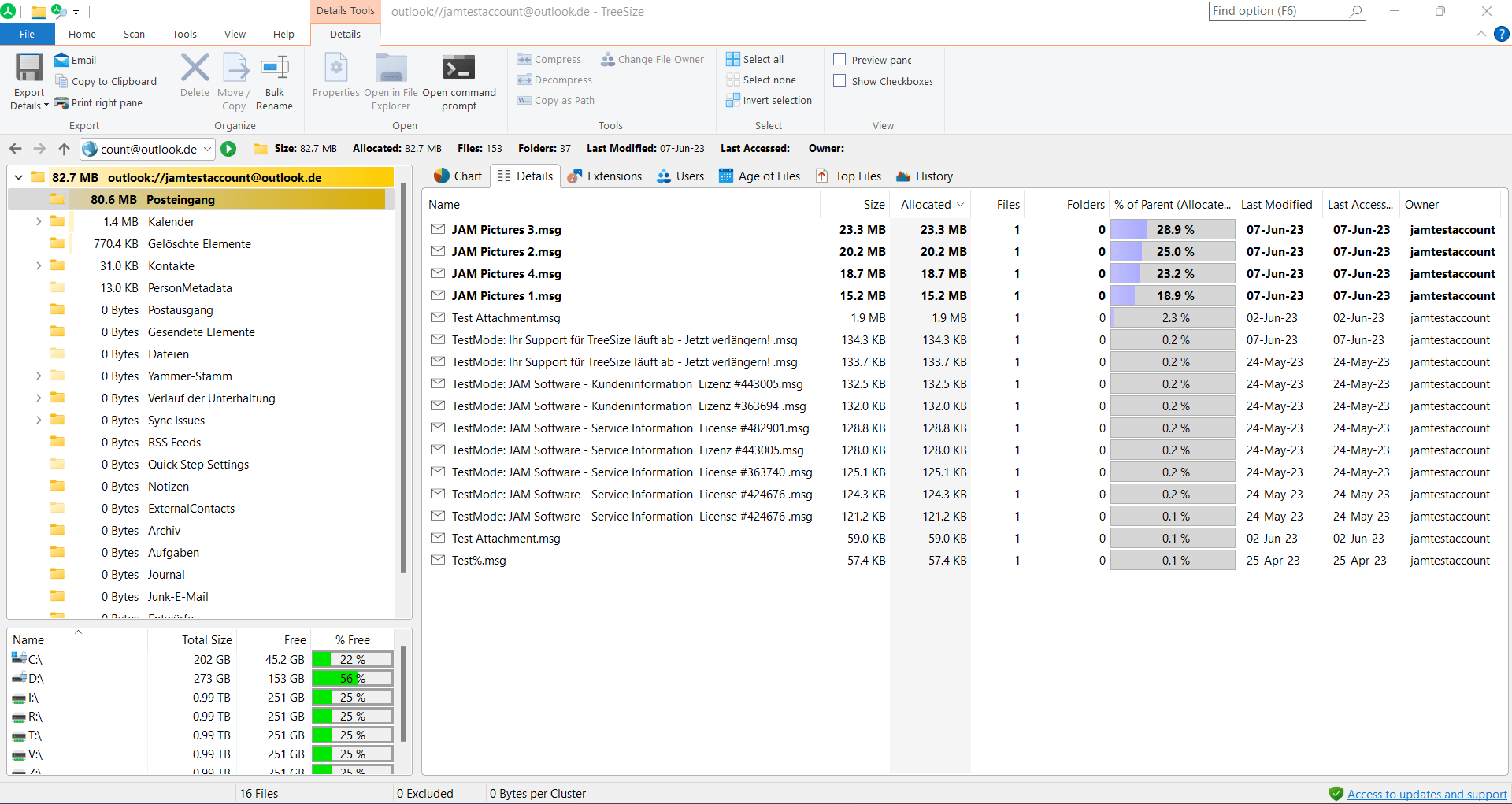
Task: Select the Compress tool
Action: click(523, 59)
